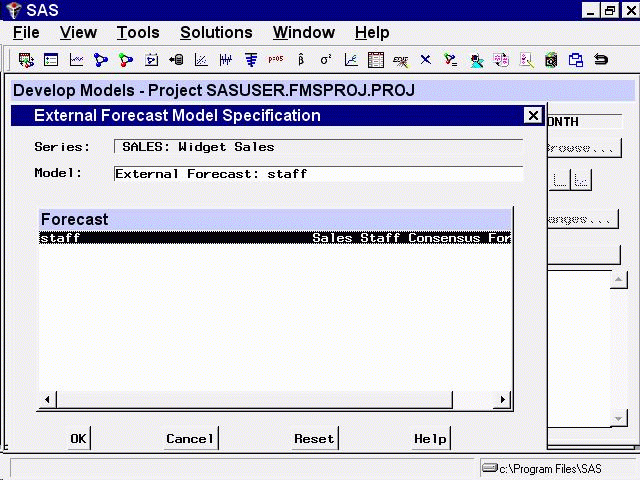The height and width of the screenshot is (480, 640).
Task: Open the Solutions menu
Action: click(x=216, y=33)
